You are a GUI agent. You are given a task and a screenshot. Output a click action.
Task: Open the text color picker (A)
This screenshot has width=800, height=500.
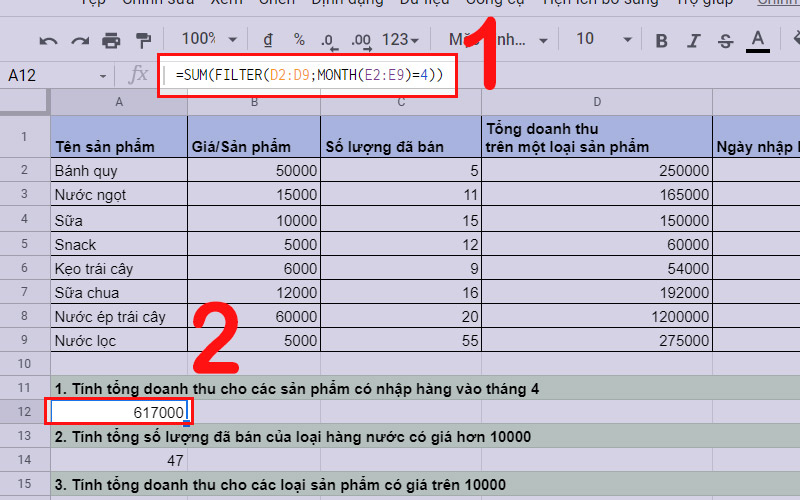(x=757, y=40)
